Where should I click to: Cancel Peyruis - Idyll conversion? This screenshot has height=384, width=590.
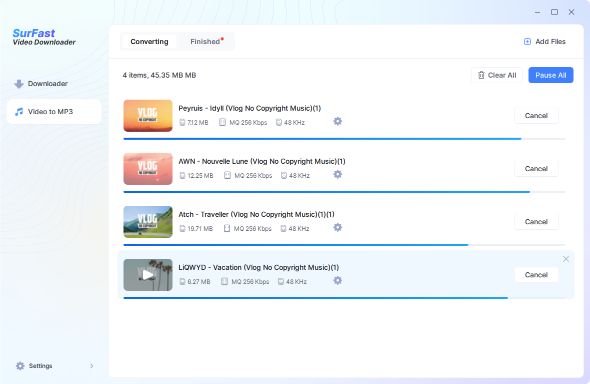click(536, 115)
